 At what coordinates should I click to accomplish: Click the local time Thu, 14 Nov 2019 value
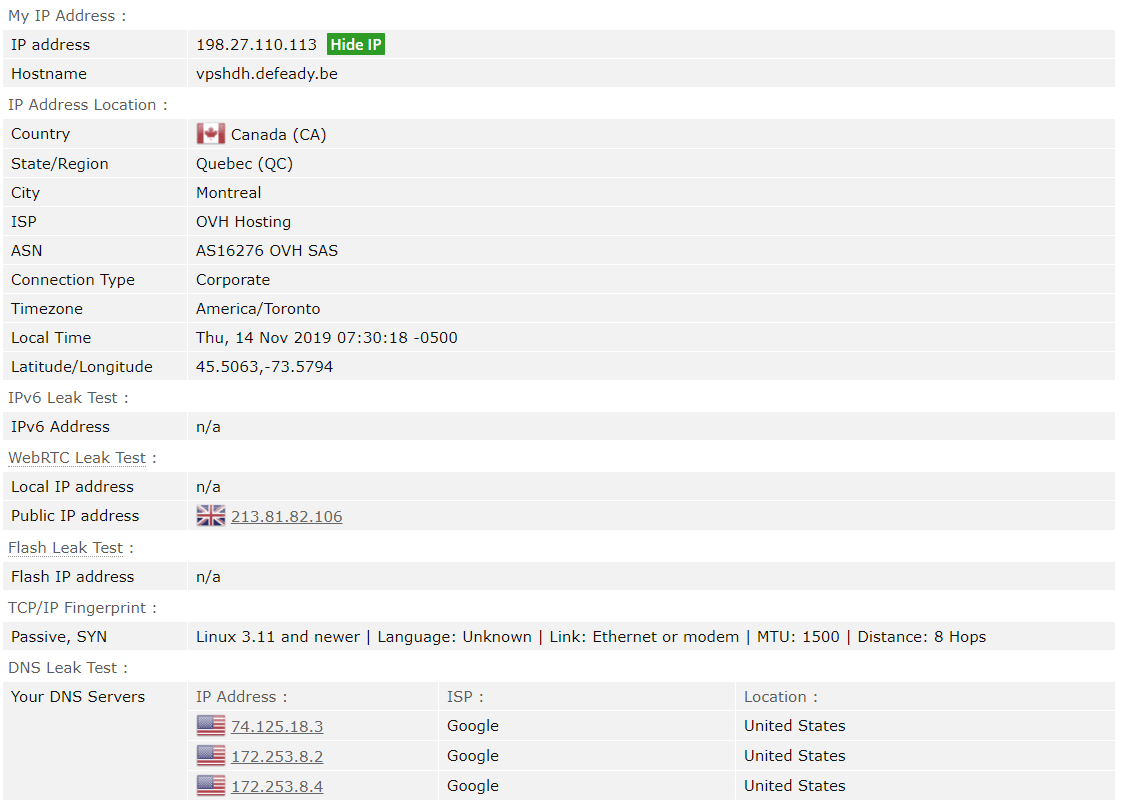[x=327, y=338]
